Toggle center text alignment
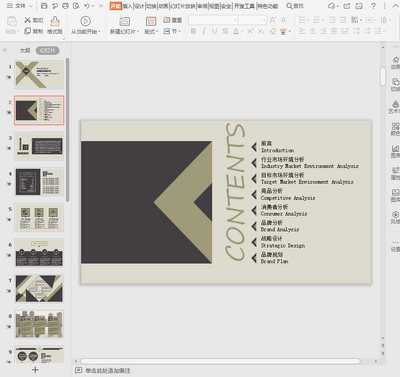400x377 pixels. tap(313, 31)
